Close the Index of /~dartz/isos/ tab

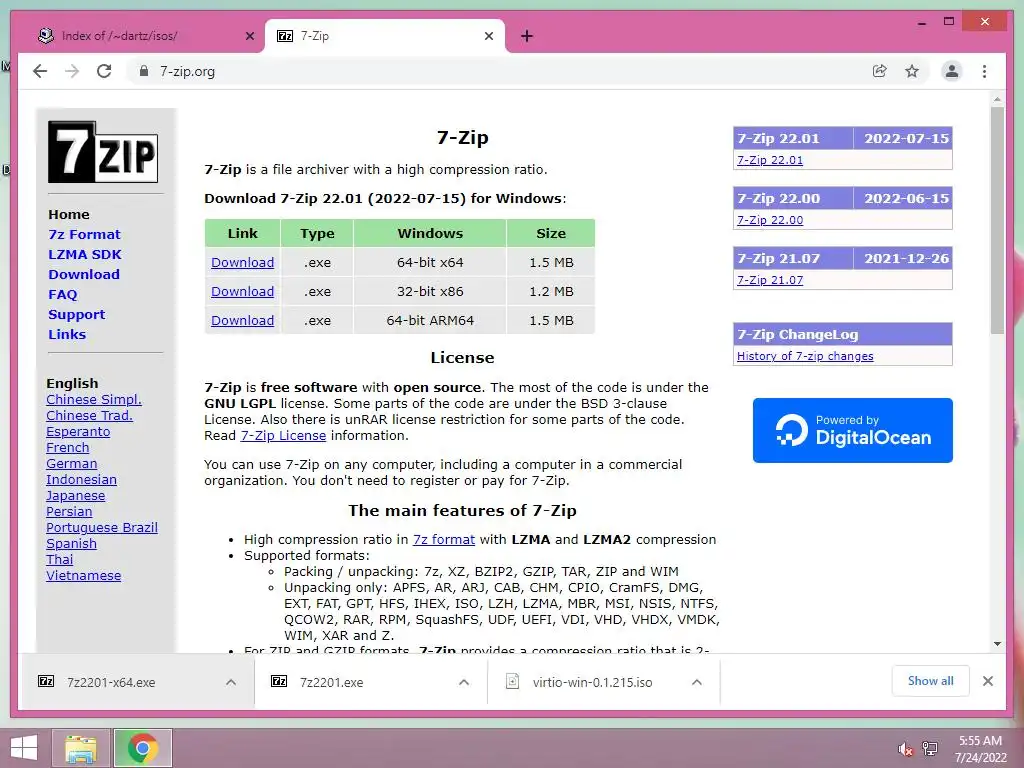249,36
